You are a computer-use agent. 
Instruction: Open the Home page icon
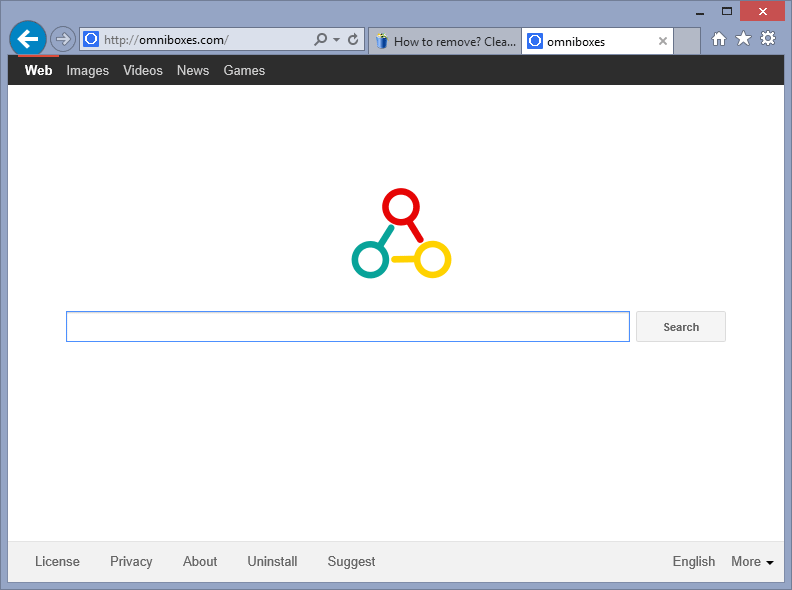719,39
